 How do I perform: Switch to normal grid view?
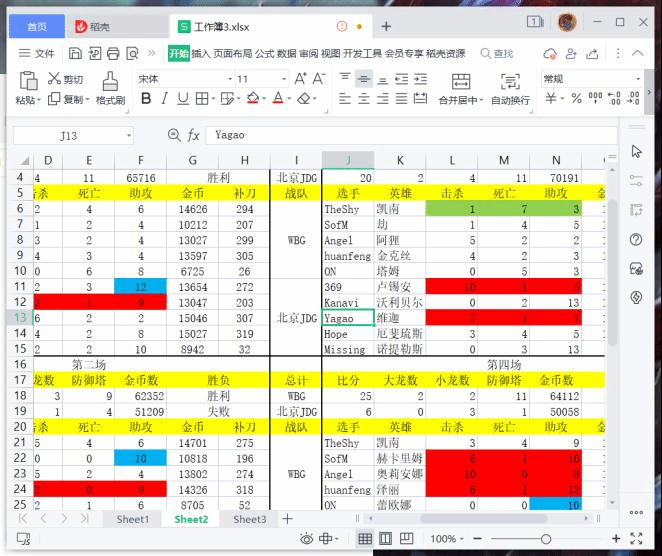[365, 539]
